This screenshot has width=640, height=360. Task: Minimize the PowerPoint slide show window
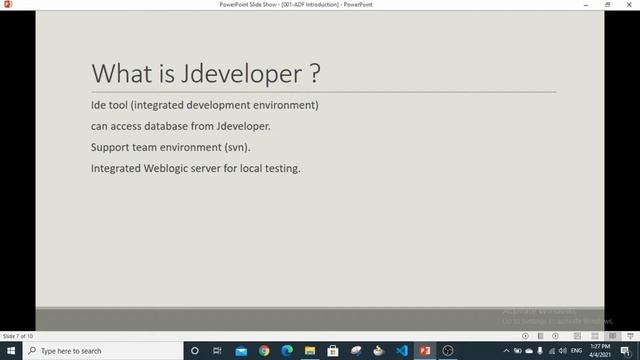tap(586, 4)
